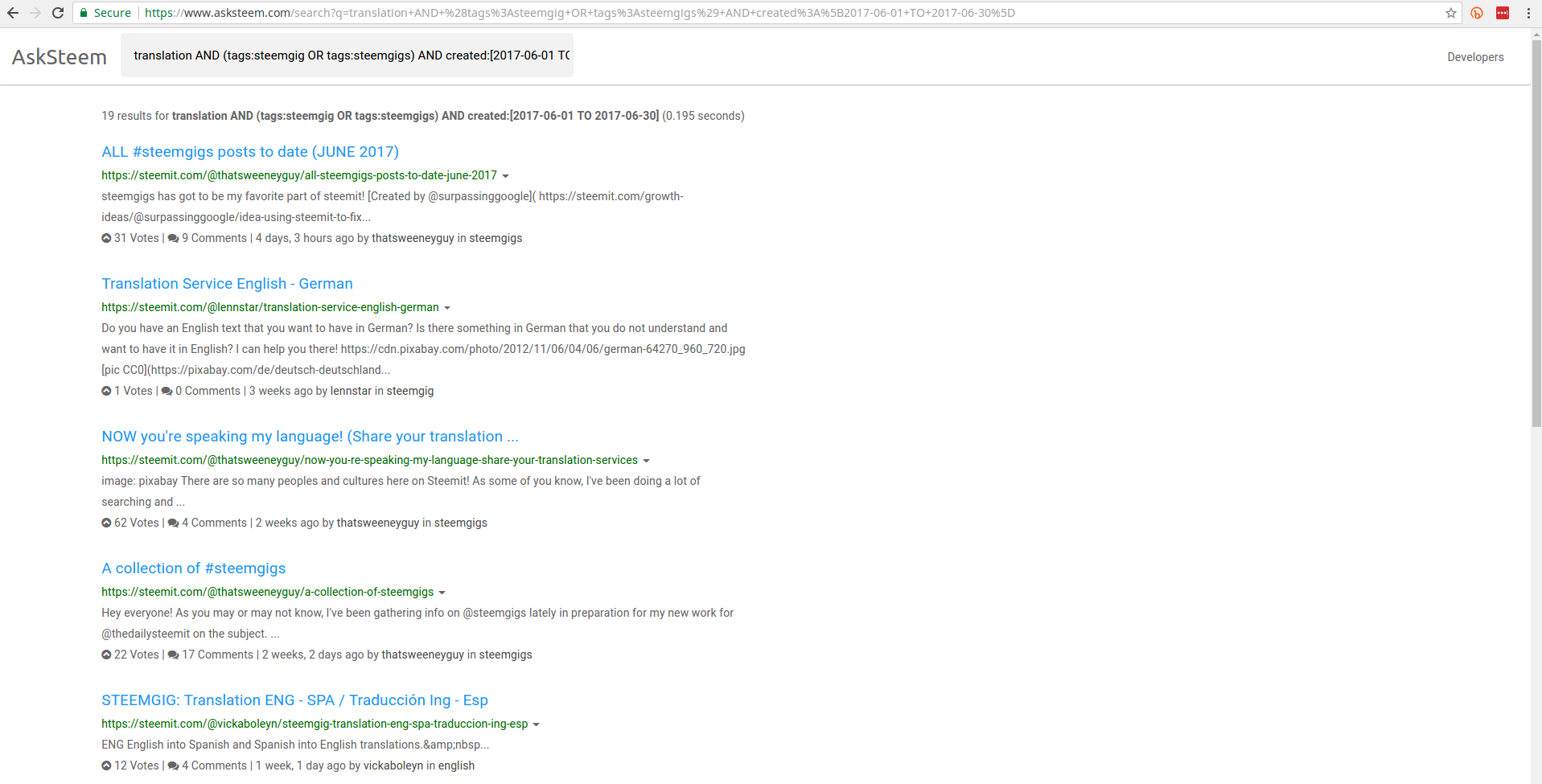Click the comments icon beside 9 Comments
The height and width of the screenshot is (784, 1542).
click(x=173, y=238)
